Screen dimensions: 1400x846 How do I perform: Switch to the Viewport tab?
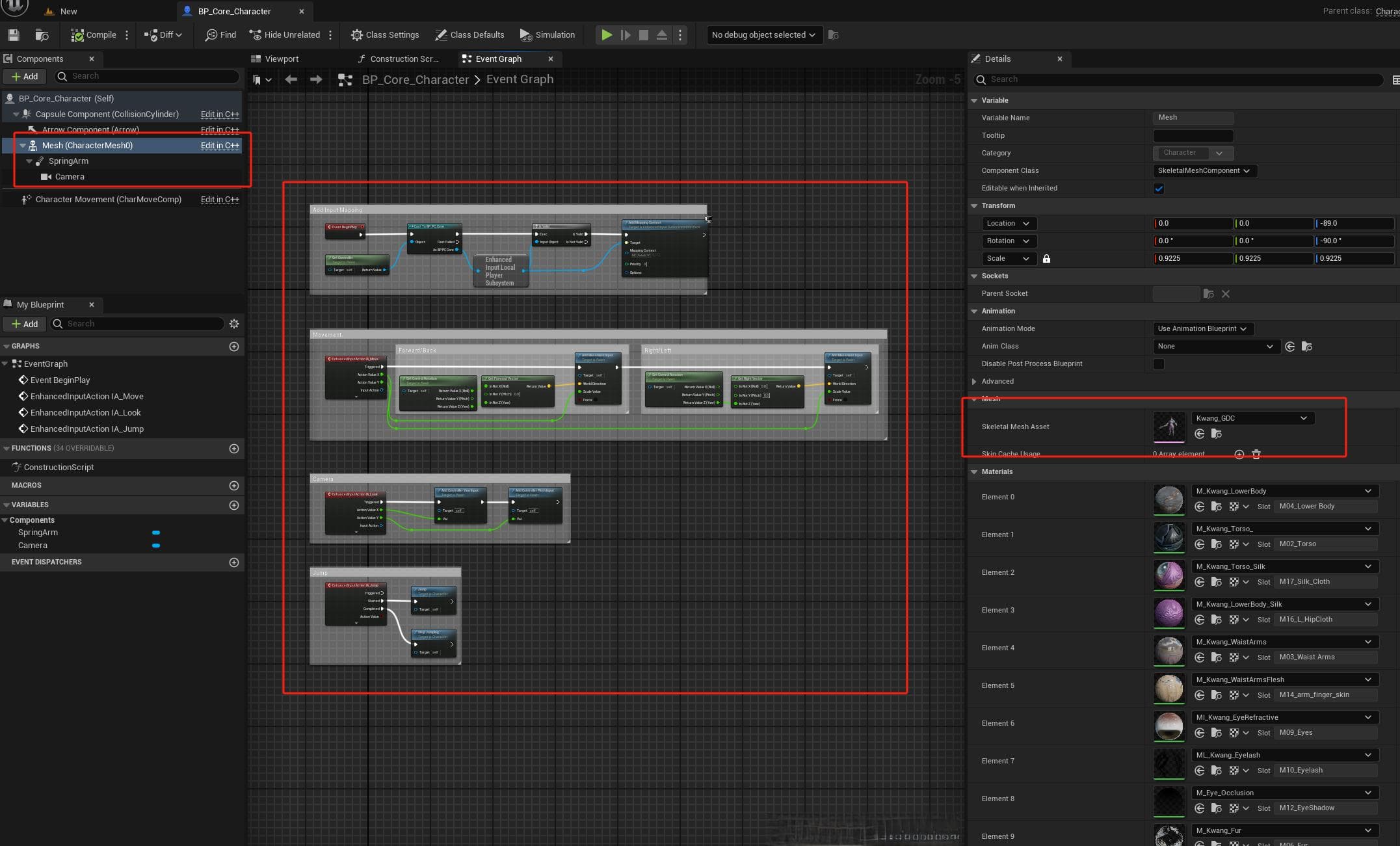pos(274,59)
